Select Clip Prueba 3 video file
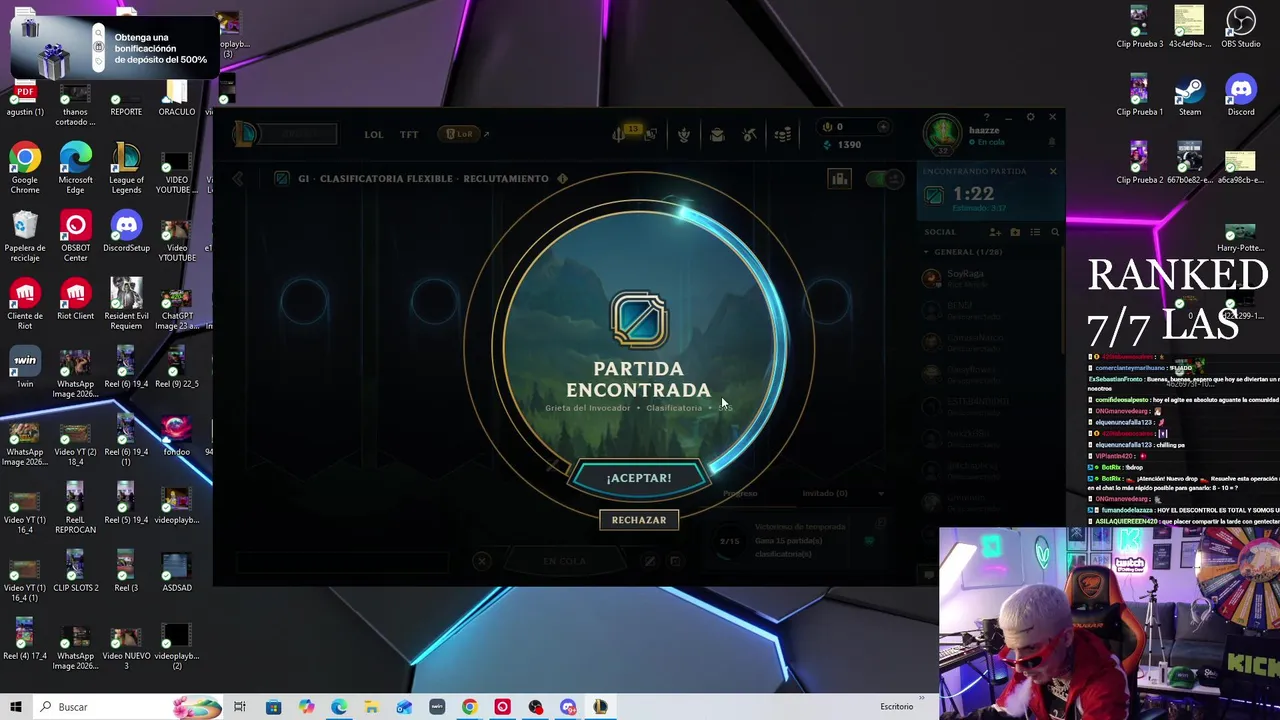The width and height of the screenshot is (1280, 720). click(1139, 28)
